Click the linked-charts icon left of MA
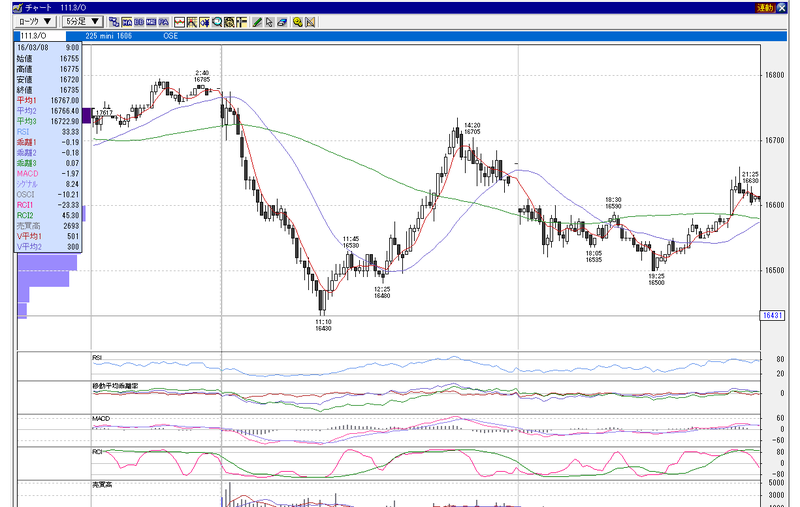 click(x=114, y=22)
